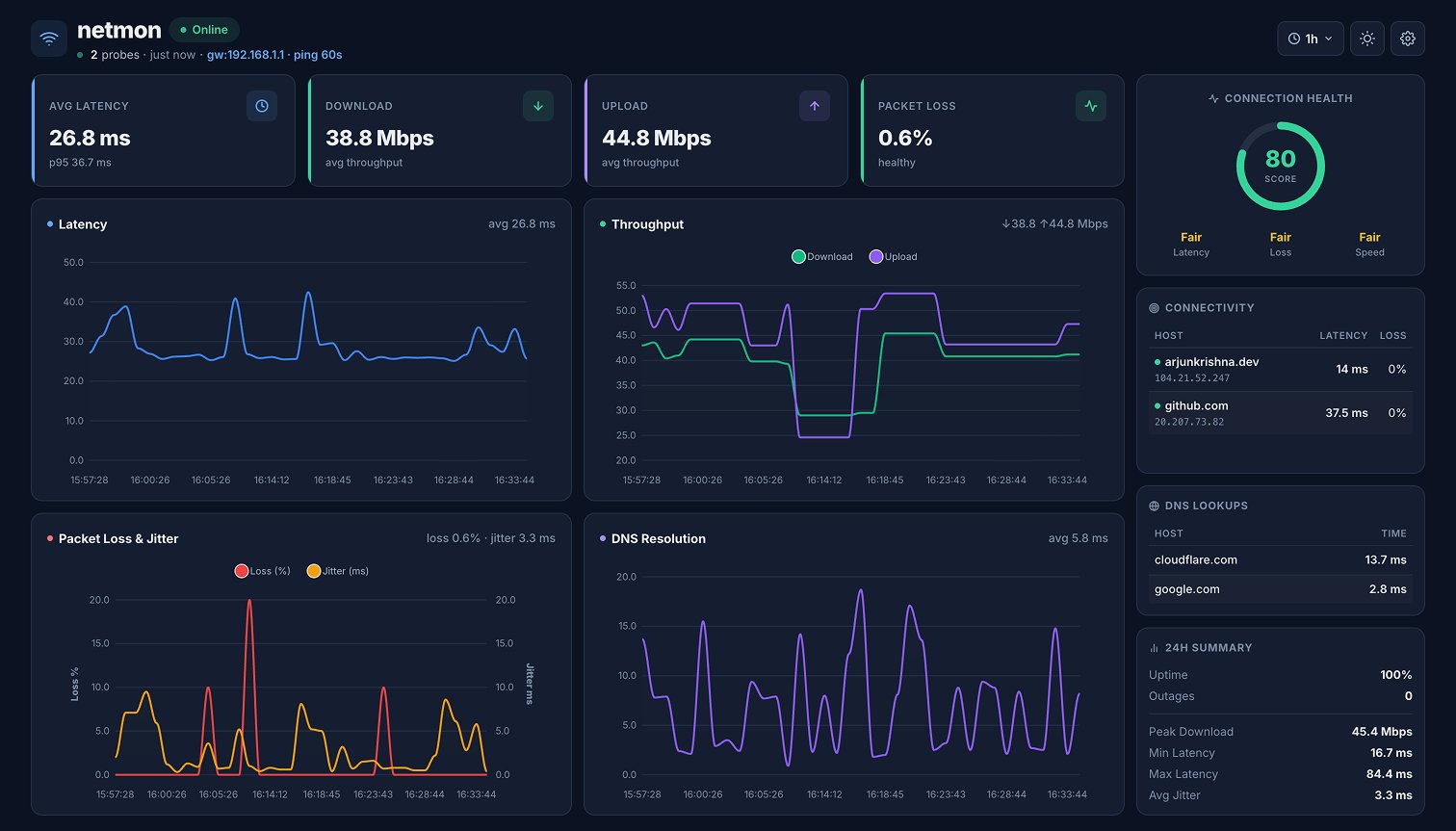
Task: Click the gateway 192.168.1.1 ping text
Action: click(x=274, y=55)
